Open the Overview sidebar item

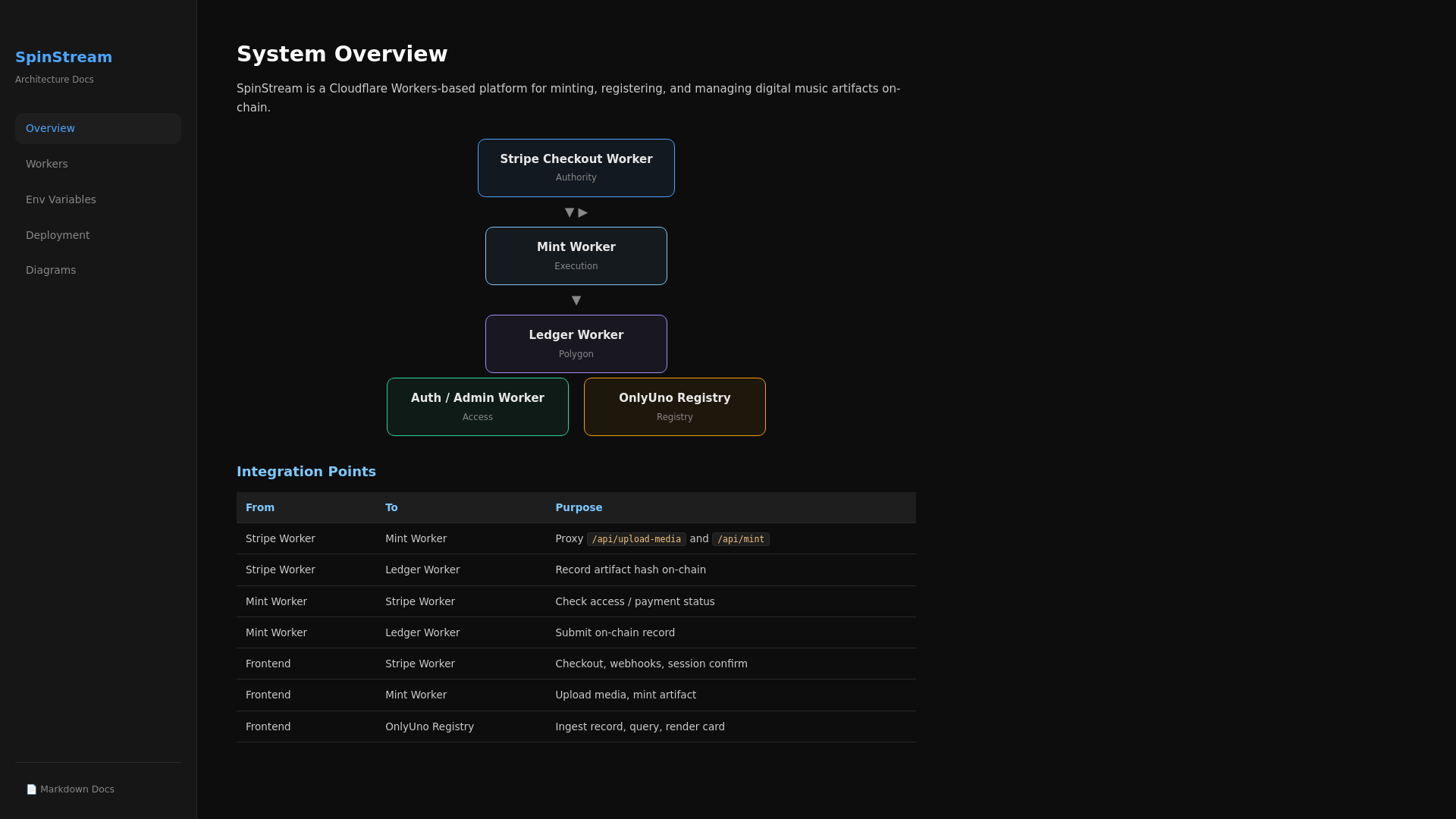98,128
